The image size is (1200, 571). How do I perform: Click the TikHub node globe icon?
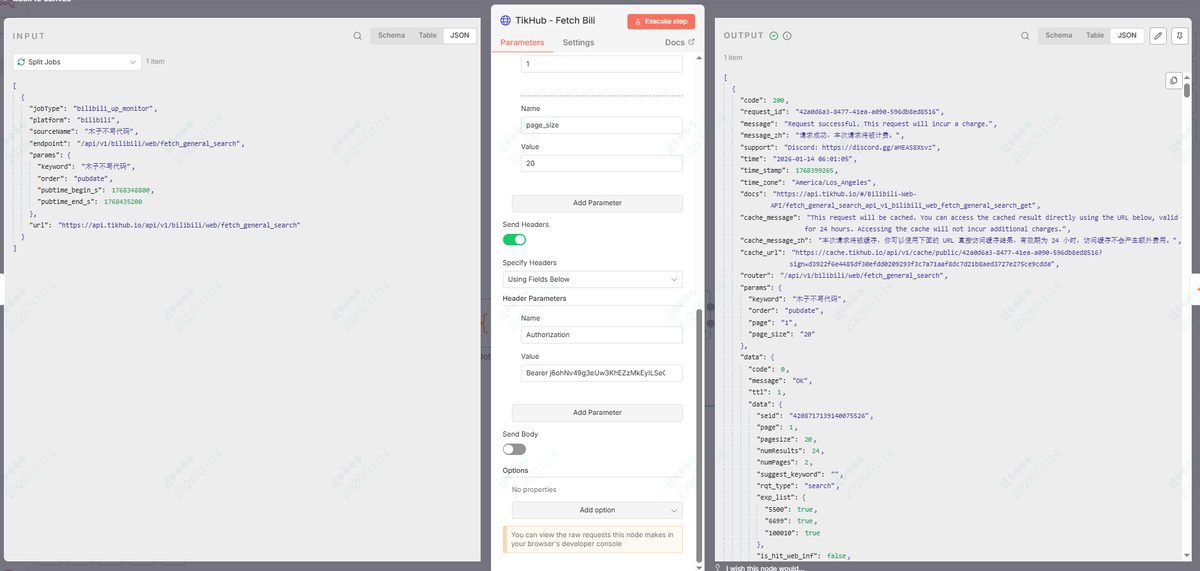coord(505,20)
